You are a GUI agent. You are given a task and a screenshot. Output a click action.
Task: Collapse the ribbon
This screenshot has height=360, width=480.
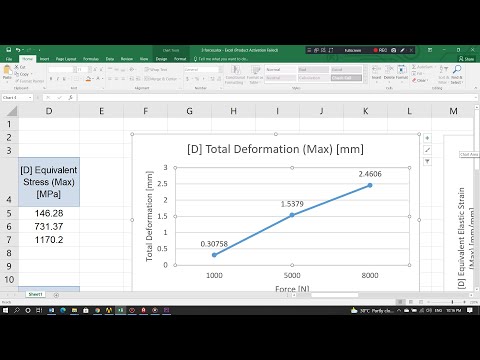[x=475, y=88]
